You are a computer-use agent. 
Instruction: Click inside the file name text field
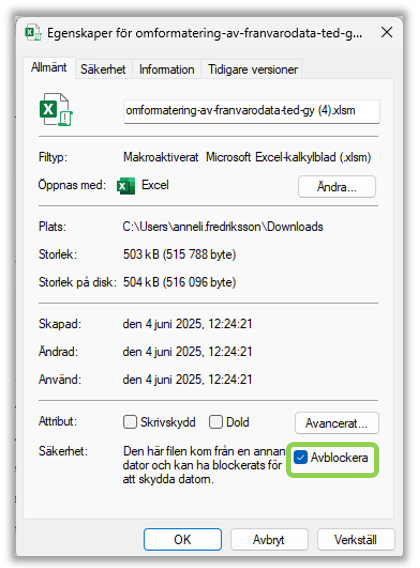tap(251, 111)
